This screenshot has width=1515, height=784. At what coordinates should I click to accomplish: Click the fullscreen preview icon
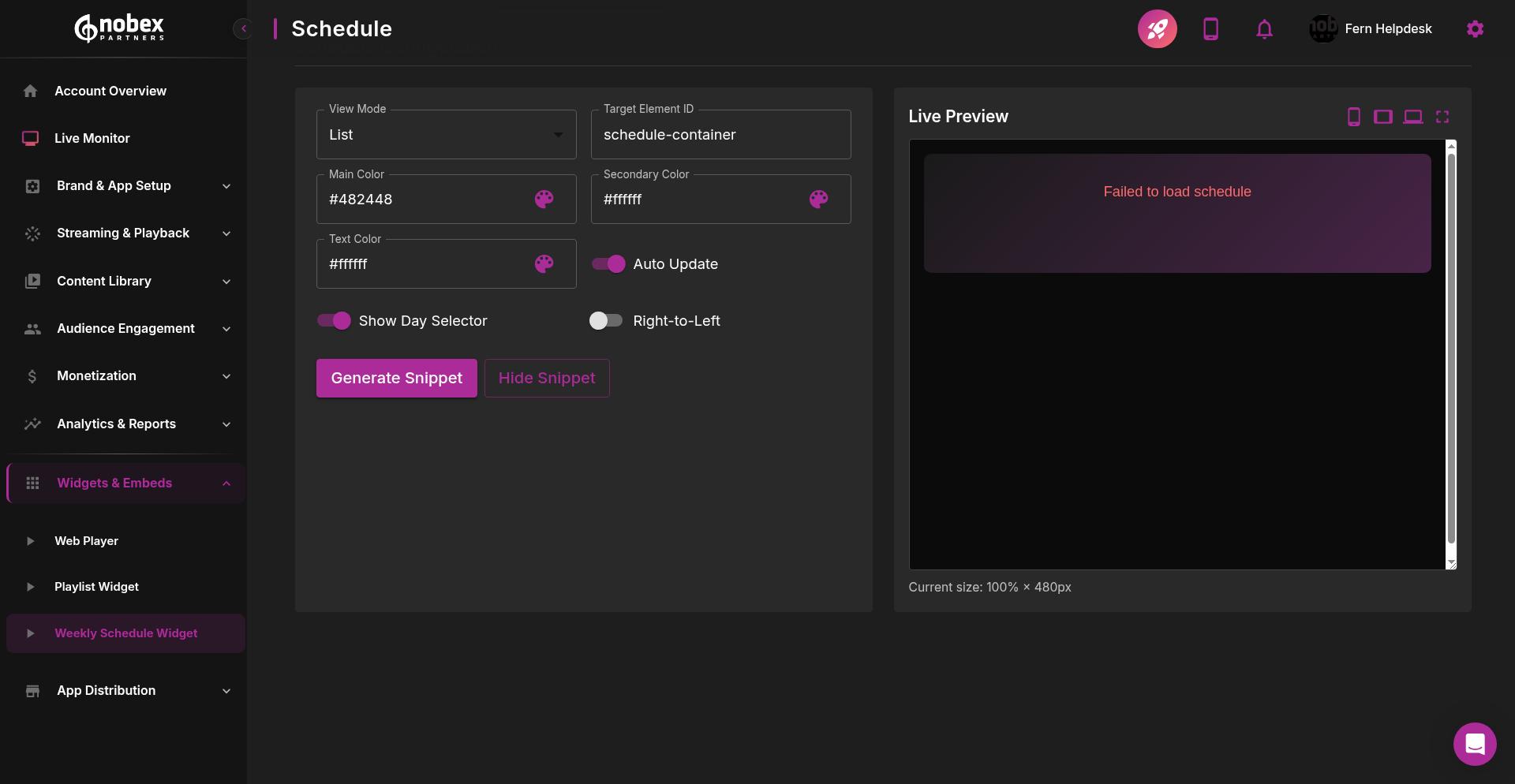coord(1442,116)
